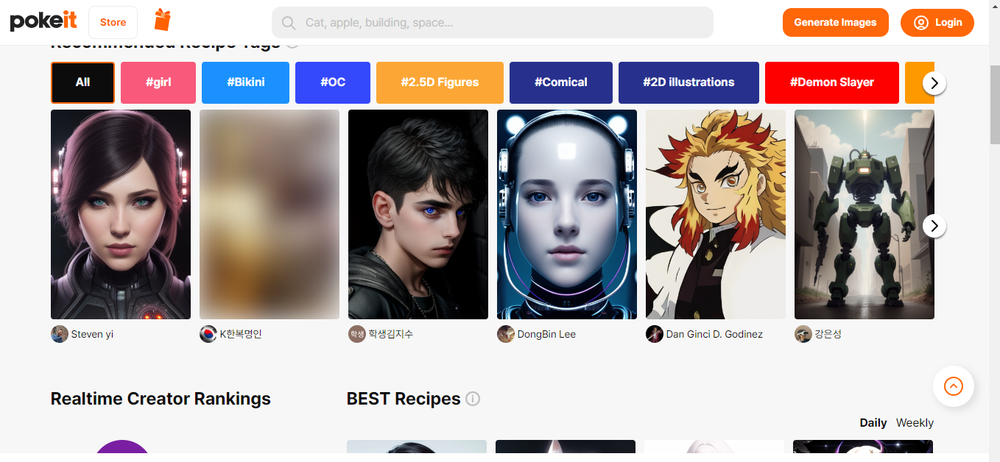Click the Generate Images button
Image resolution: width=1000 pixels, height=462 pixels.
[835, 22]
